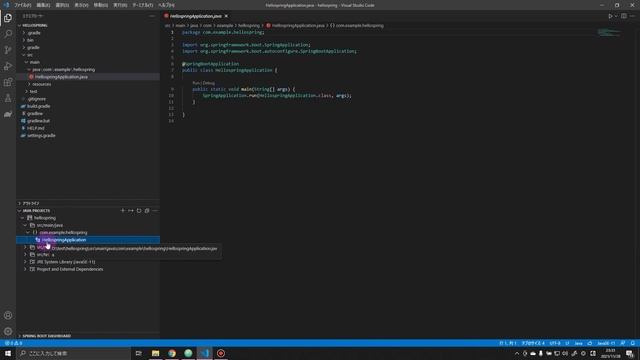Expand the Outline section
This screenshot has height=360, width=640.
coord(88,203)
